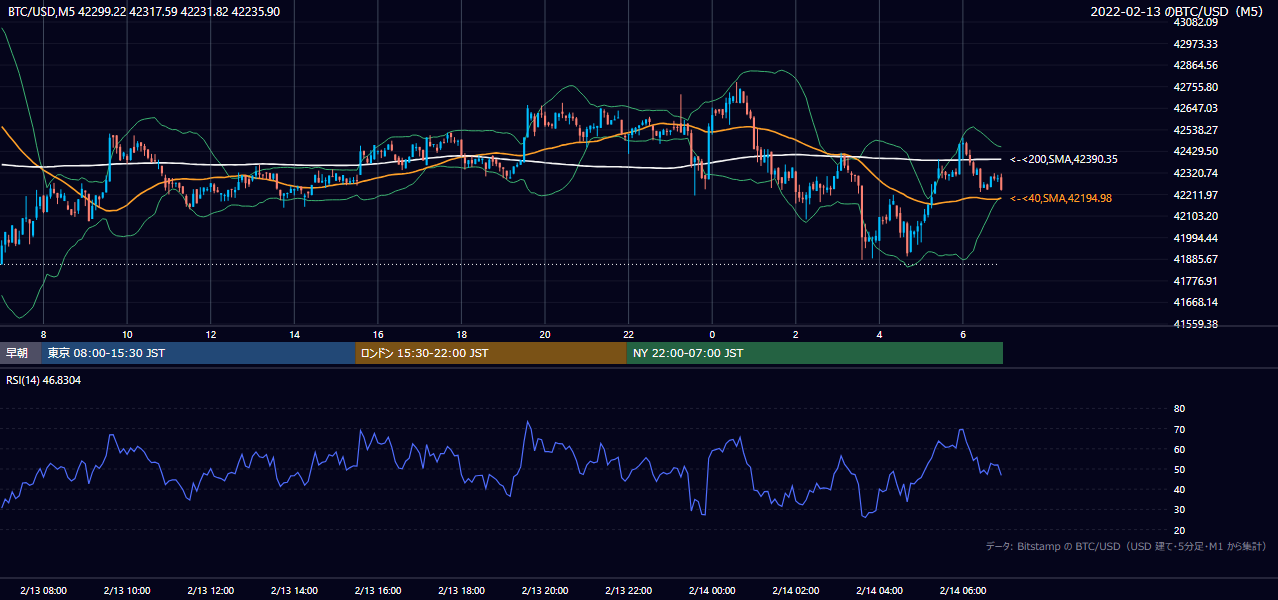Click the bottom date label 2/13 14:00

294,591
